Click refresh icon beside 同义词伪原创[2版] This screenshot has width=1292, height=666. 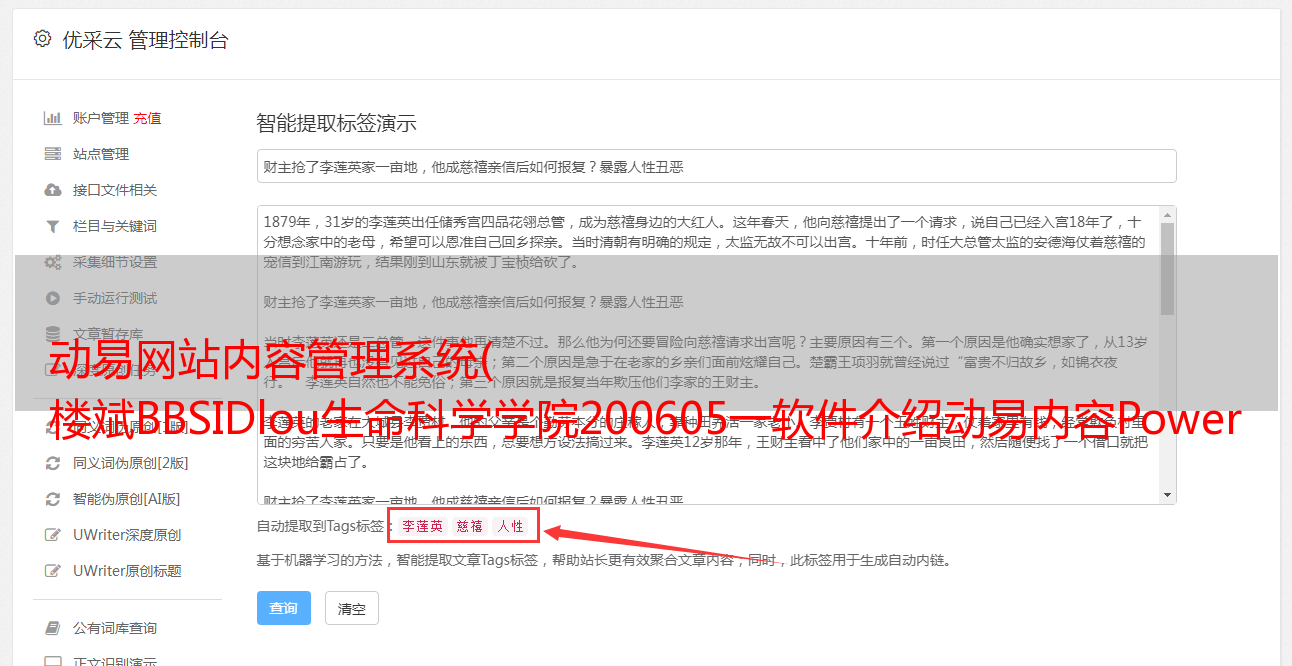click(53, 463)
